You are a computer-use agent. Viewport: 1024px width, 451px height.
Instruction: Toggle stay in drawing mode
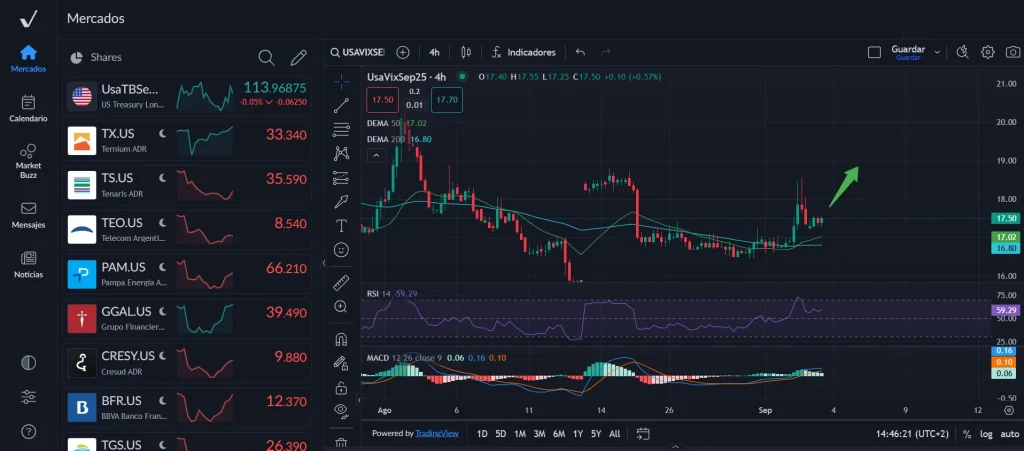click(341, 363)
